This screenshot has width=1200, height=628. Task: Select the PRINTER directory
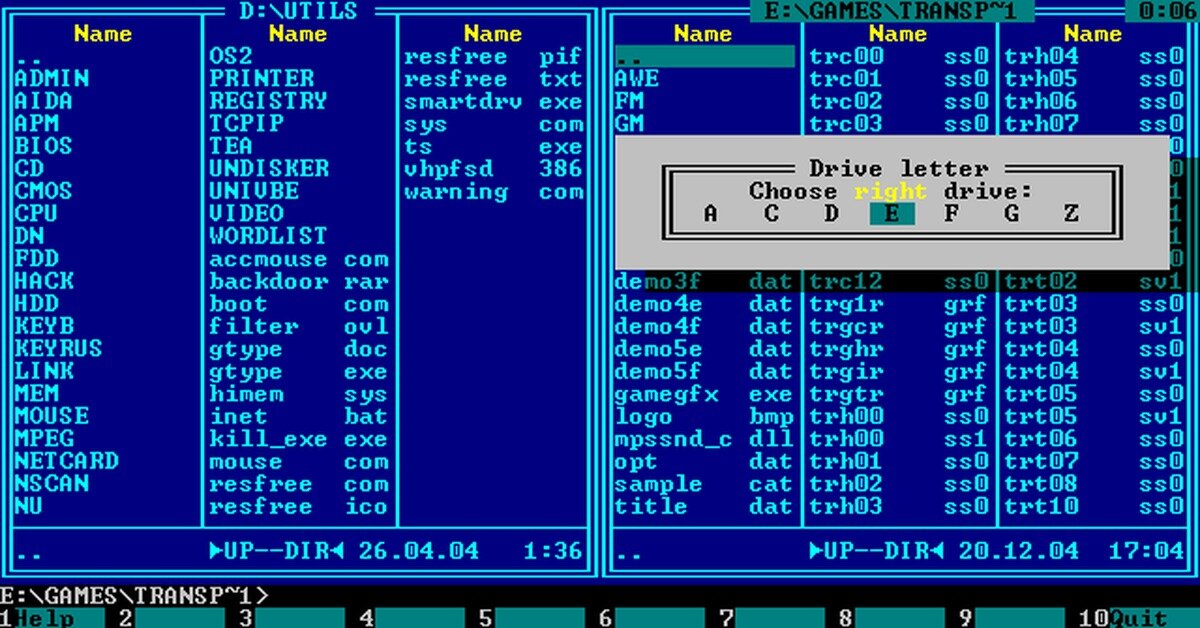(299, 78)
